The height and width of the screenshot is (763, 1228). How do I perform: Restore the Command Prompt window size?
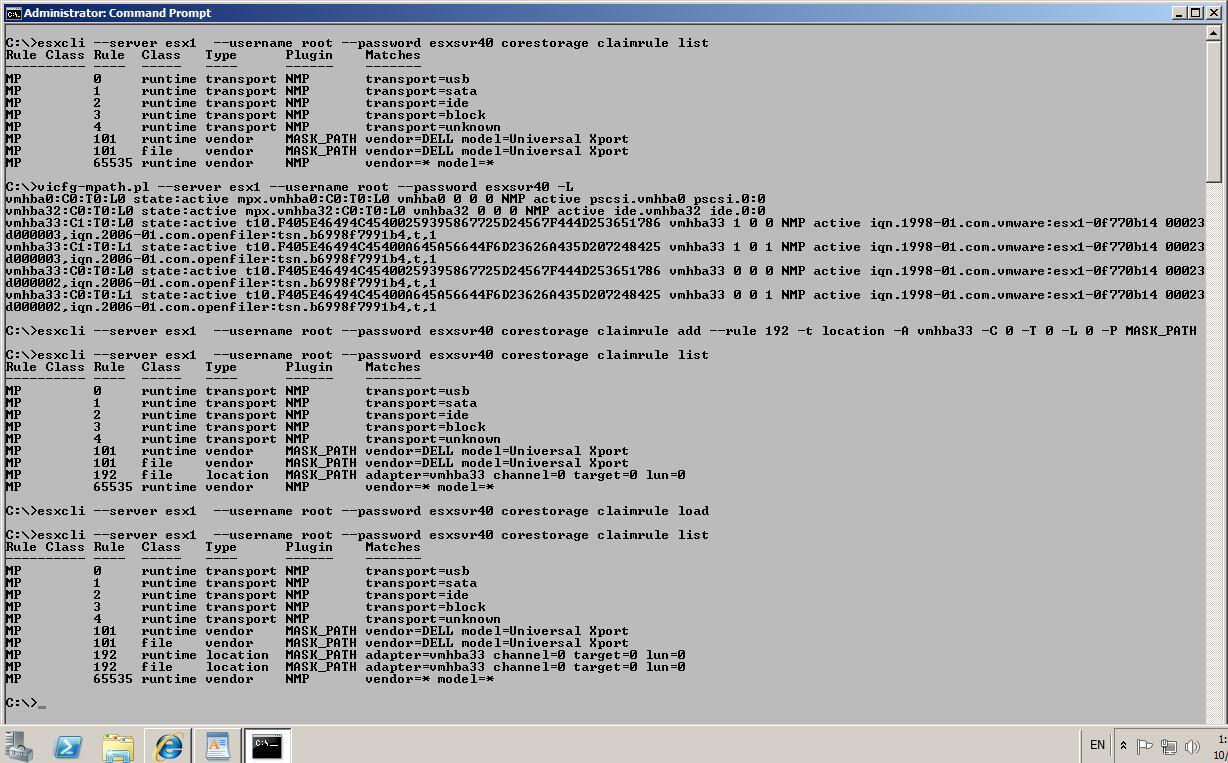click(x=1196, y=12)
